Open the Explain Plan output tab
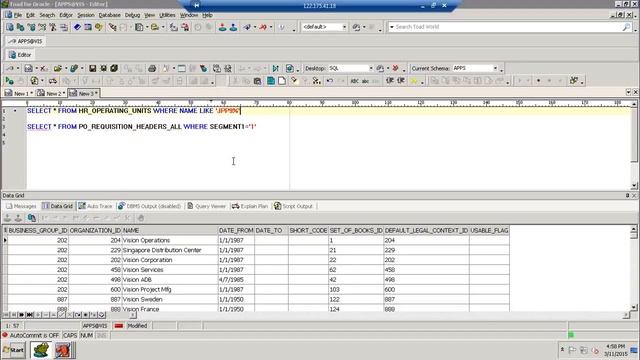The height and width of the screenshot is (360, 640). coord(250,206)
